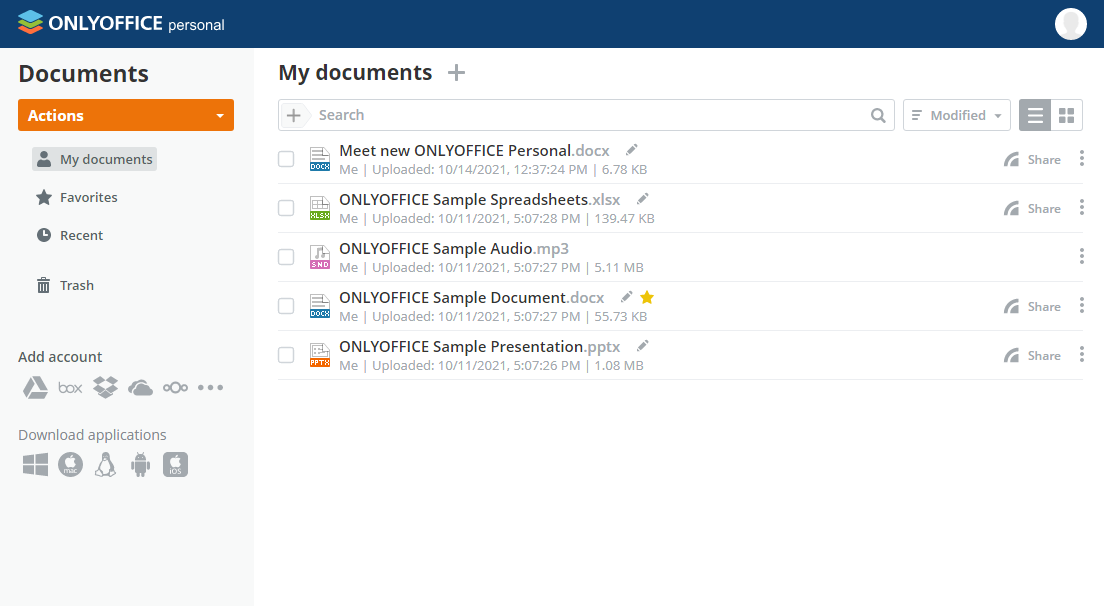
Task: Click the gold favorite star on Sample Document
Action: 647,297
